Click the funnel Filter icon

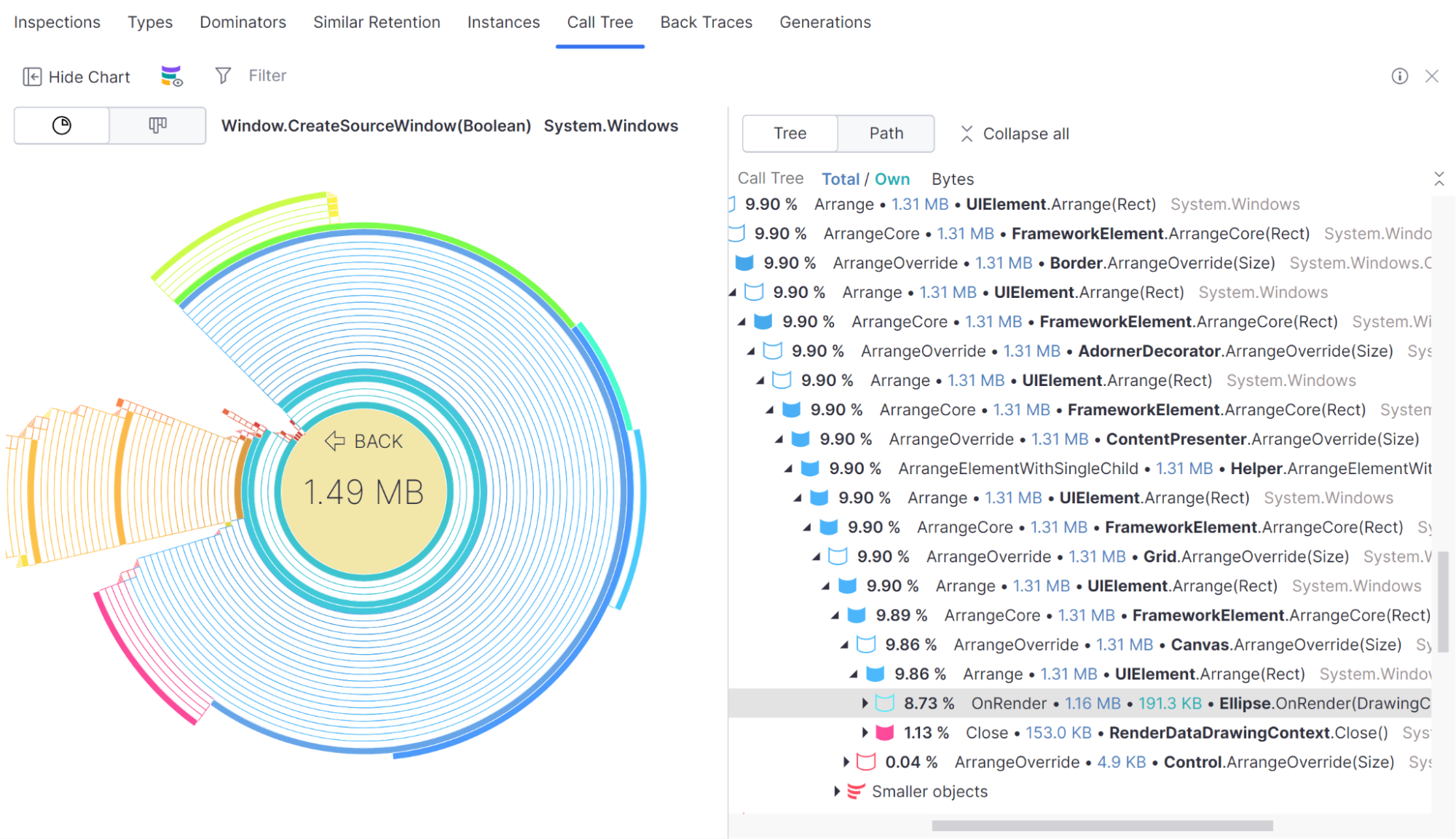click(x=223, y=76)
